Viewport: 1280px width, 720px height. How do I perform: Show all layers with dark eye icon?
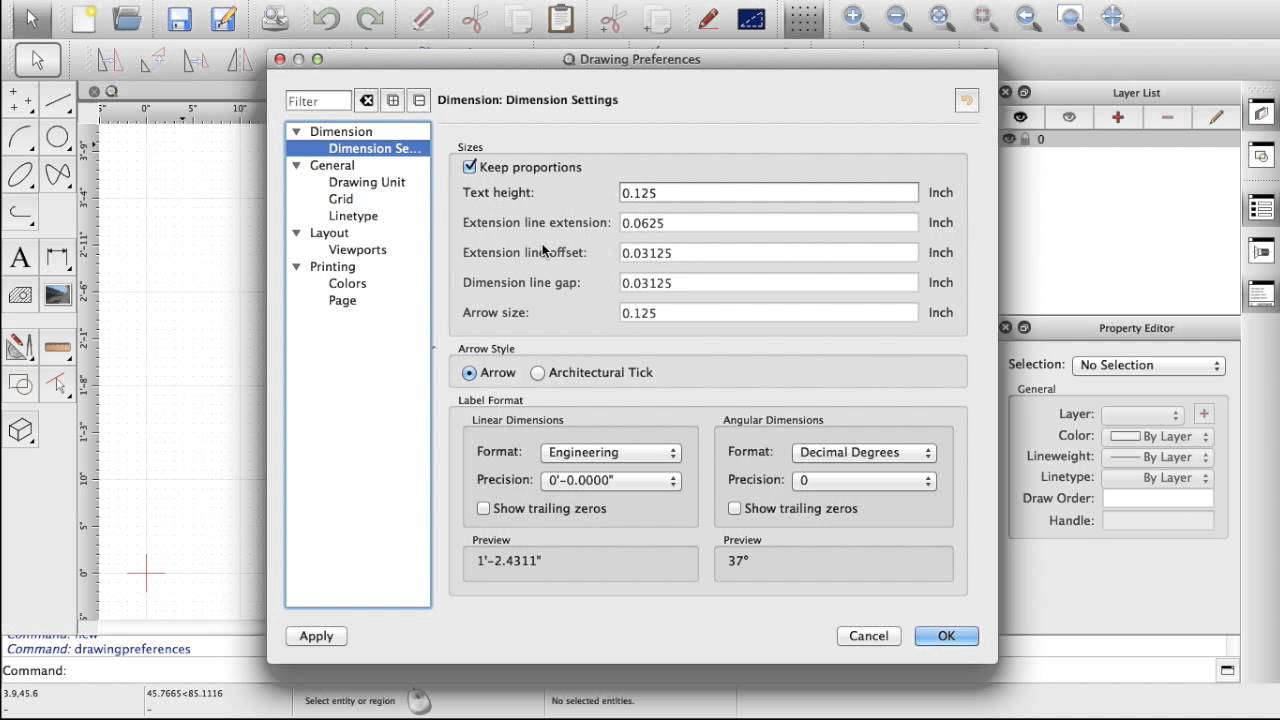point(1020,117)
